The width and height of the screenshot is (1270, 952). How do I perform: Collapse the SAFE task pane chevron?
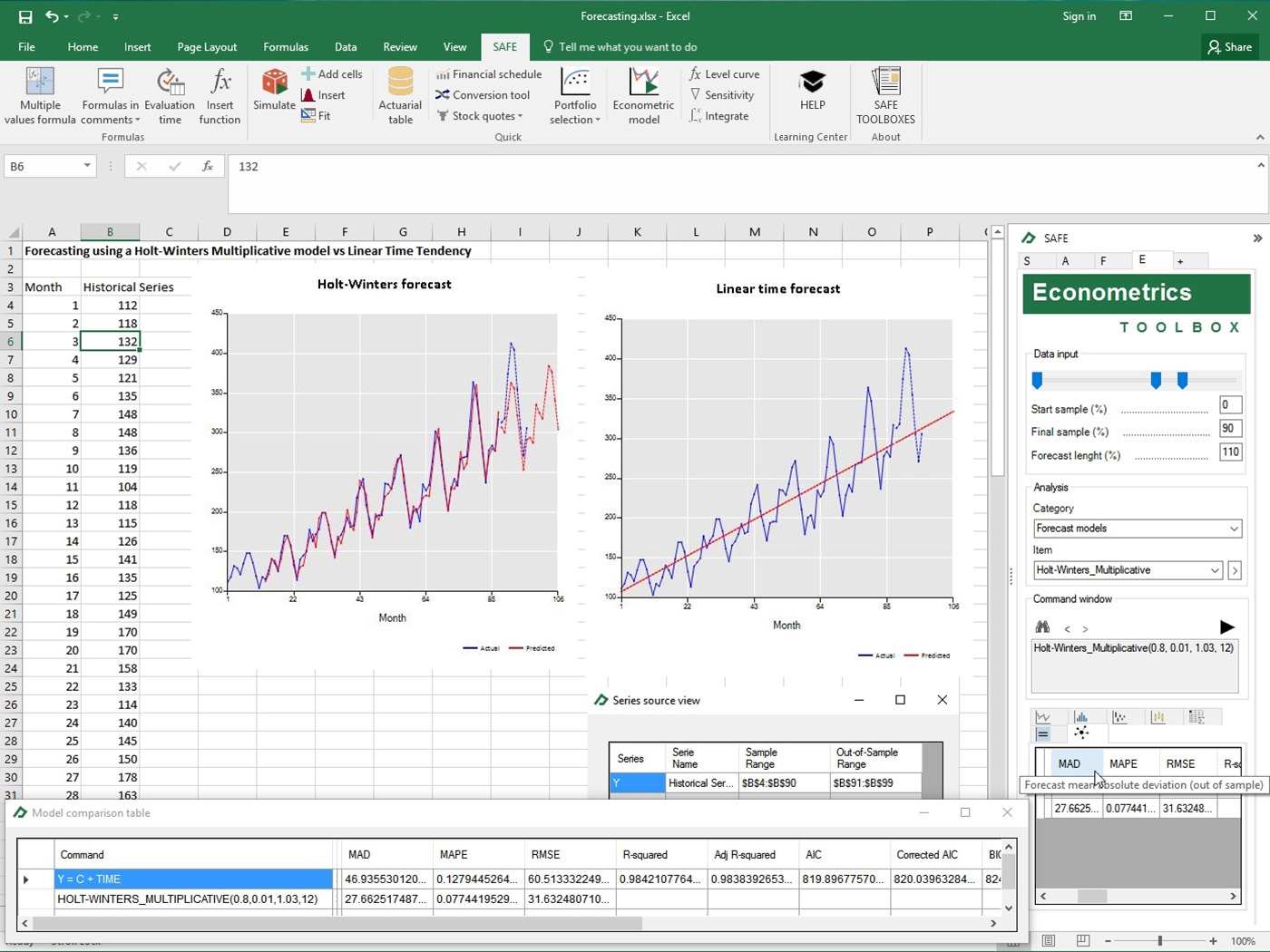pyautogui.click(x=1257, y=238)
